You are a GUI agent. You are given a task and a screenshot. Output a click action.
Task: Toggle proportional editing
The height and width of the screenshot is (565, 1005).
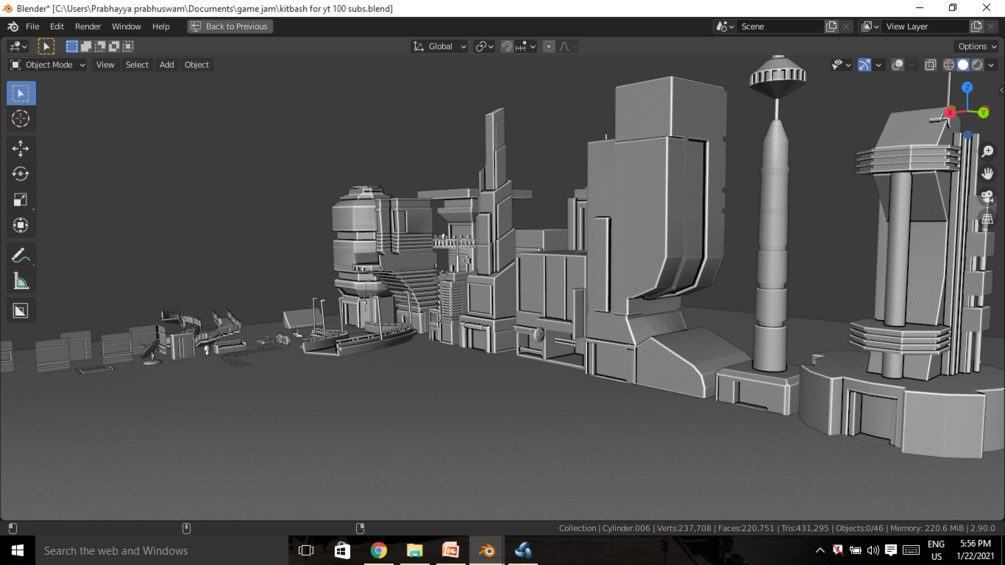coord(549,47)
